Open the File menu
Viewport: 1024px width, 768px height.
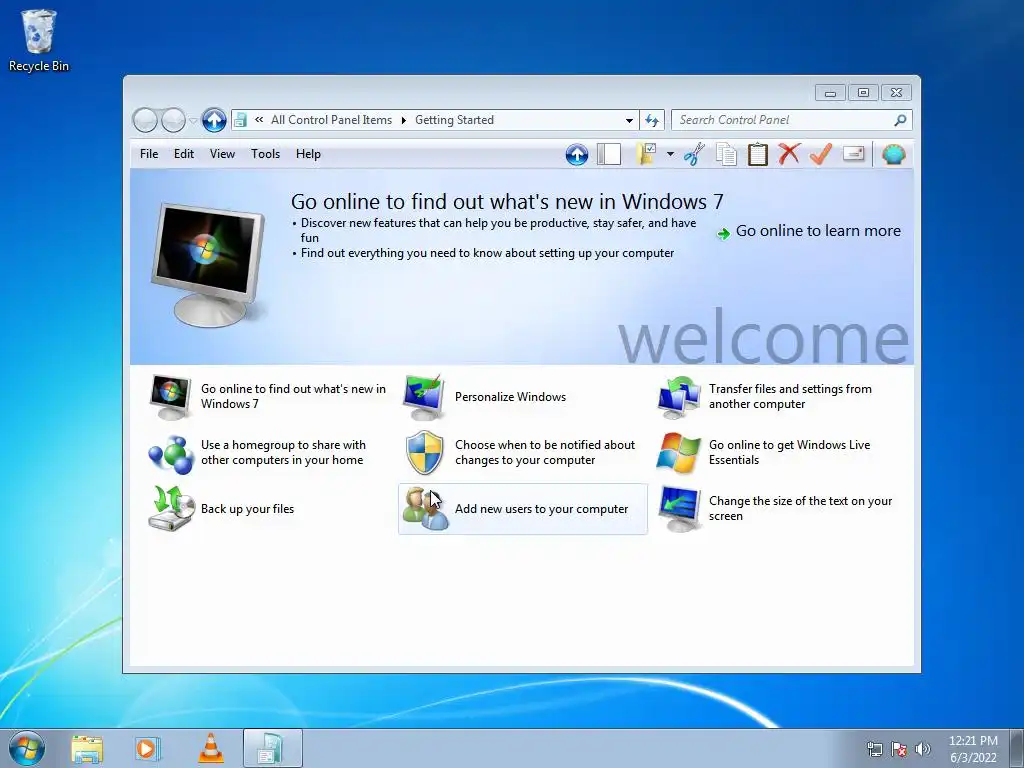pyautogui.click(x=149, y=154)
